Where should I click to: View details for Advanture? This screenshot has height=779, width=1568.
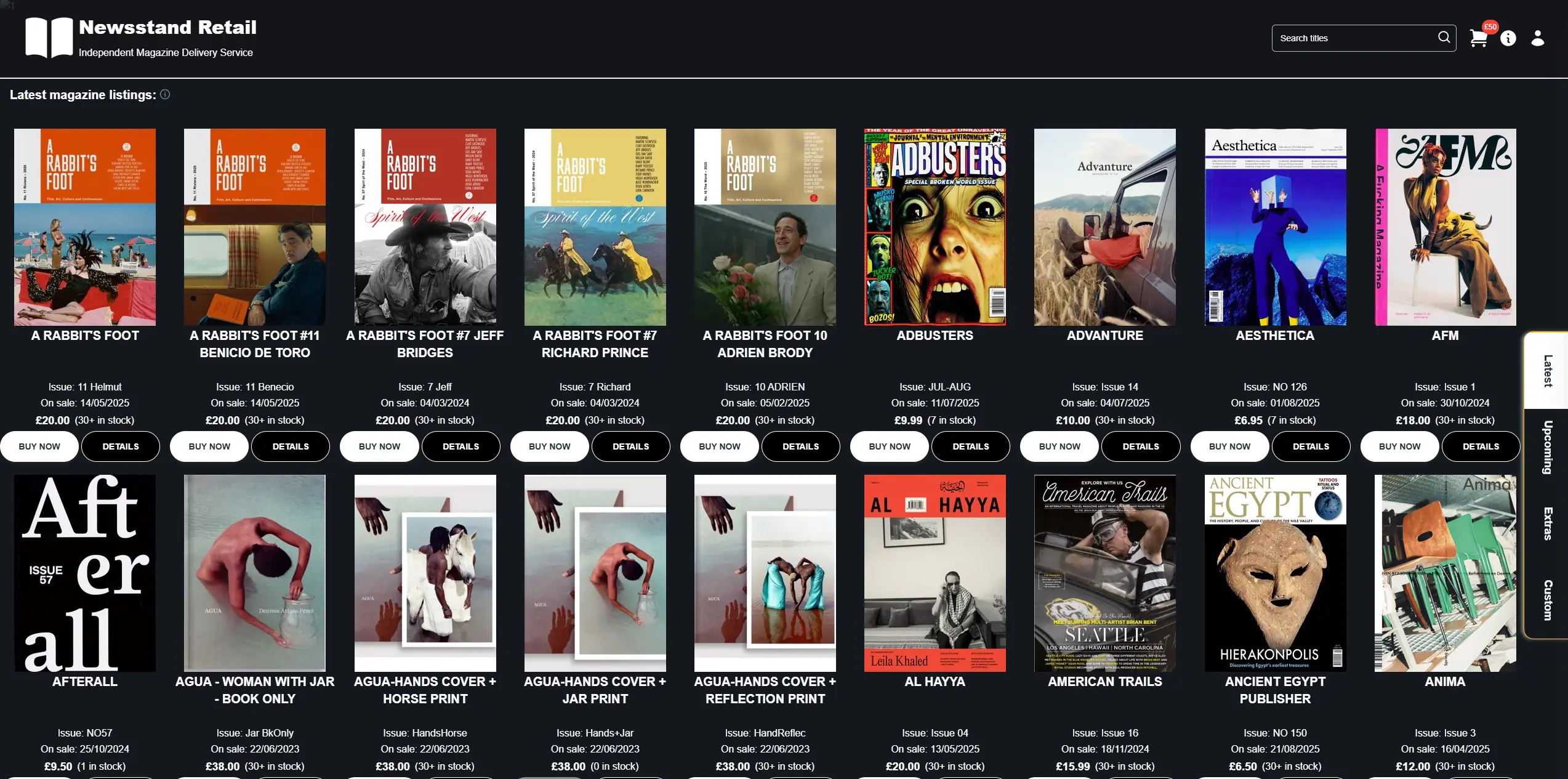point(1140,446)
